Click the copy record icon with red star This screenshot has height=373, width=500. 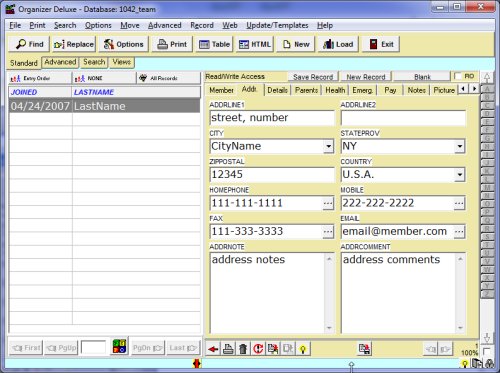(x=273, y=349)
